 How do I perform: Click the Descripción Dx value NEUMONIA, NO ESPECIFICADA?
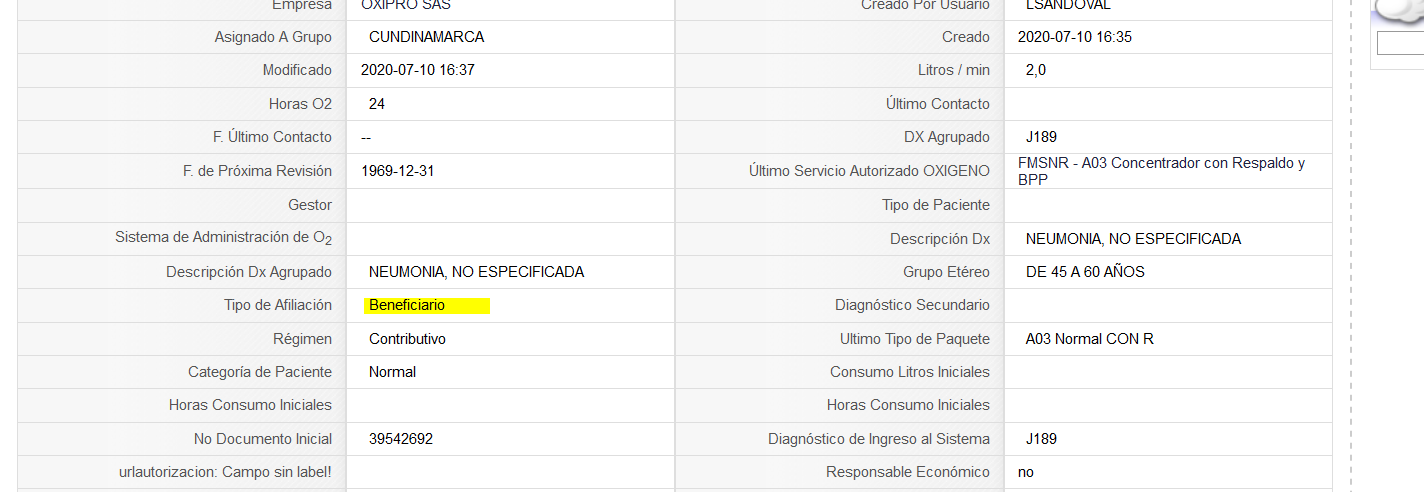pyautogui.click(x=1133, y=239)
